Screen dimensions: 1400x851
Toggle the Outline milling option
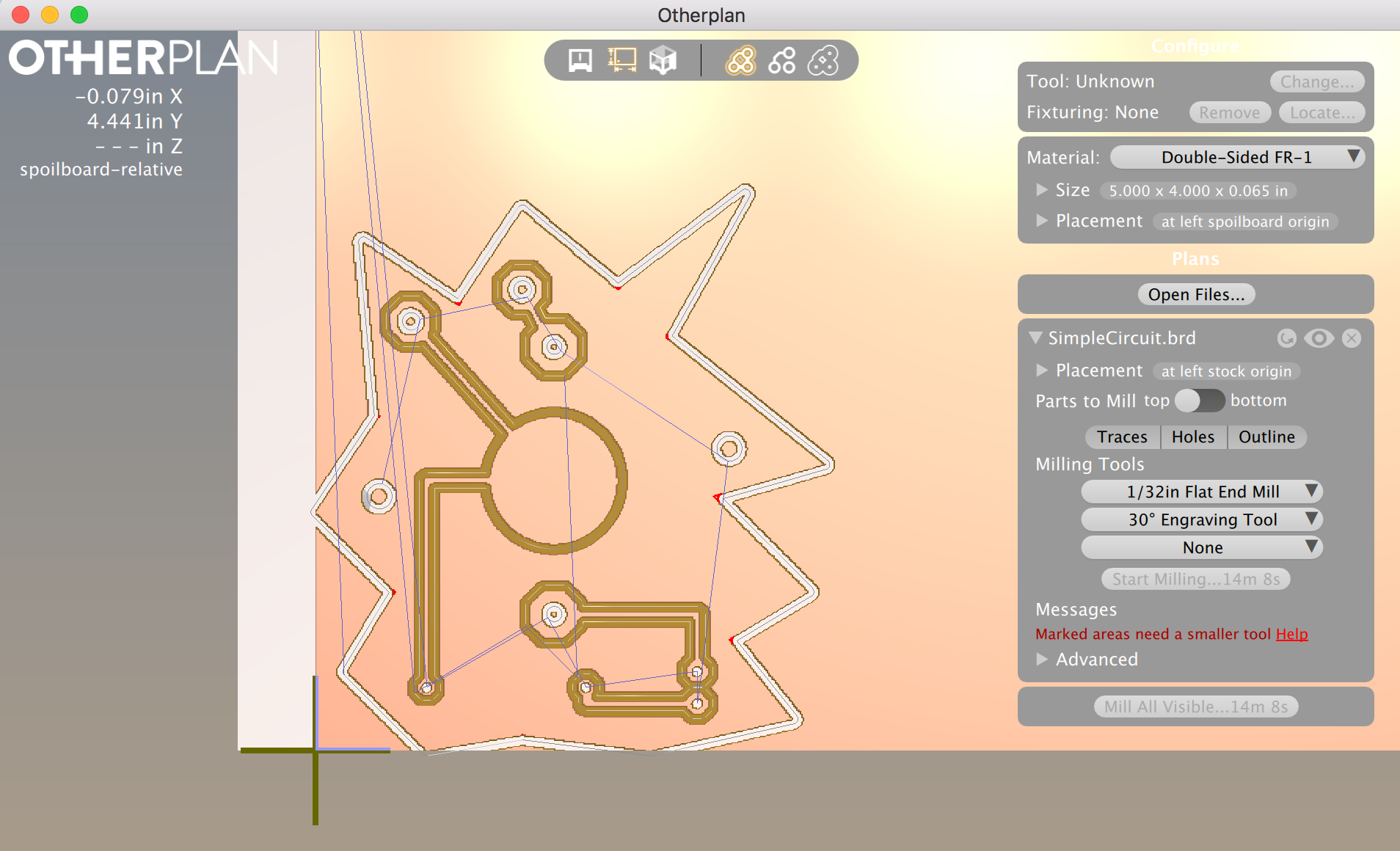point(1266,437)
